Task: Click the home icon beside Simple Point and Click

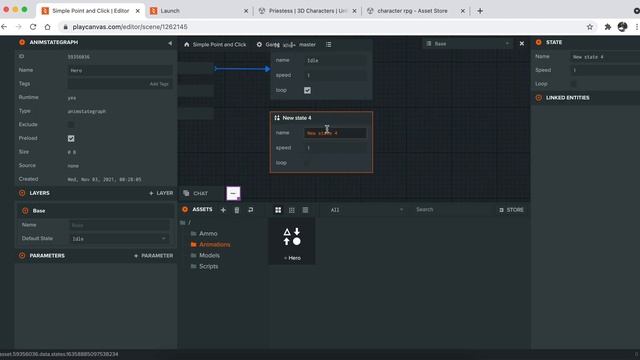Action: (x=187, y=44)
